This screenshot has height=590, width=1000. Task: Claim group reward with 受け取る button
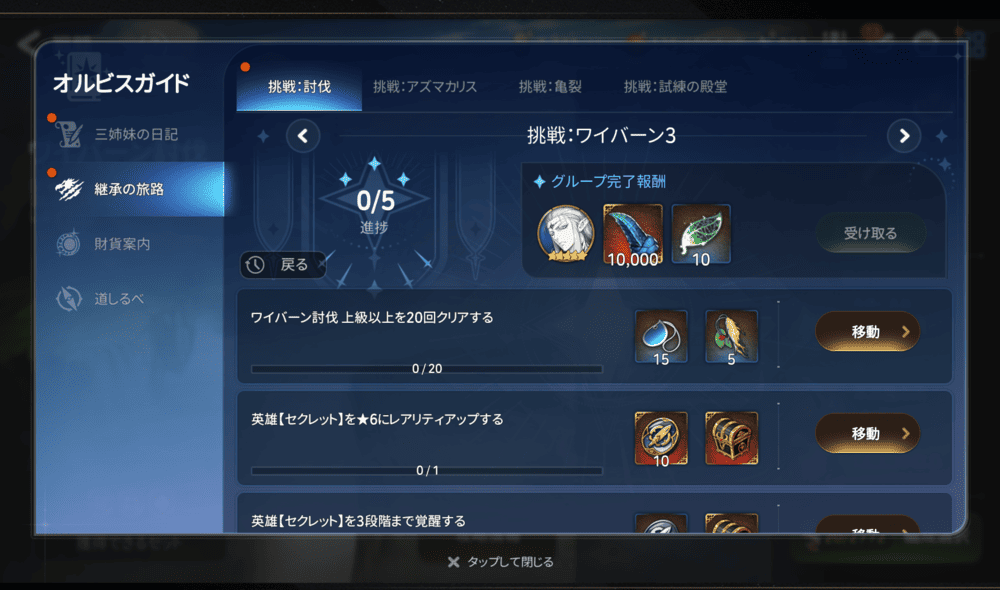[871, 233]
